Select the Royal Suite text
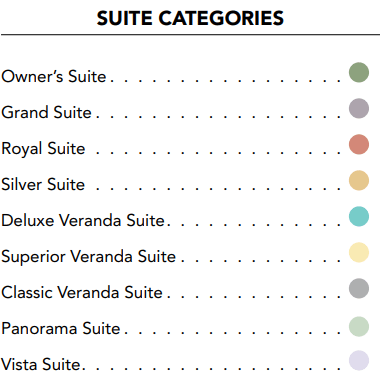 (43, 149)
